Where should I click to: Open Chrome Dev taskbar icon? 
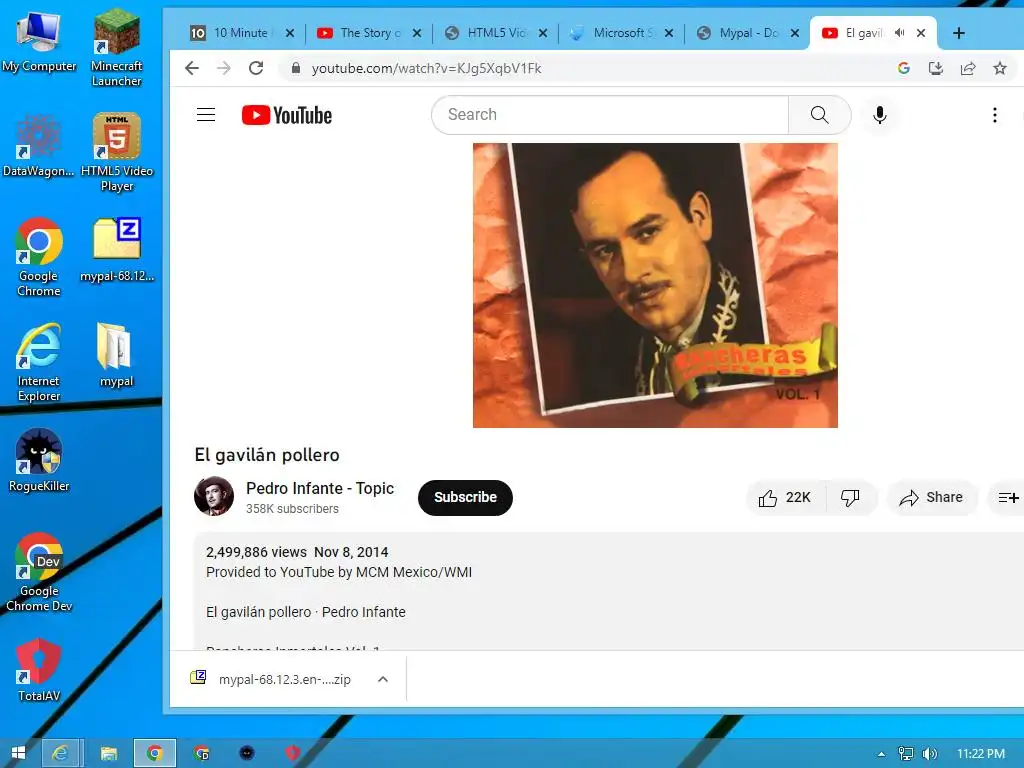[202, 754]
